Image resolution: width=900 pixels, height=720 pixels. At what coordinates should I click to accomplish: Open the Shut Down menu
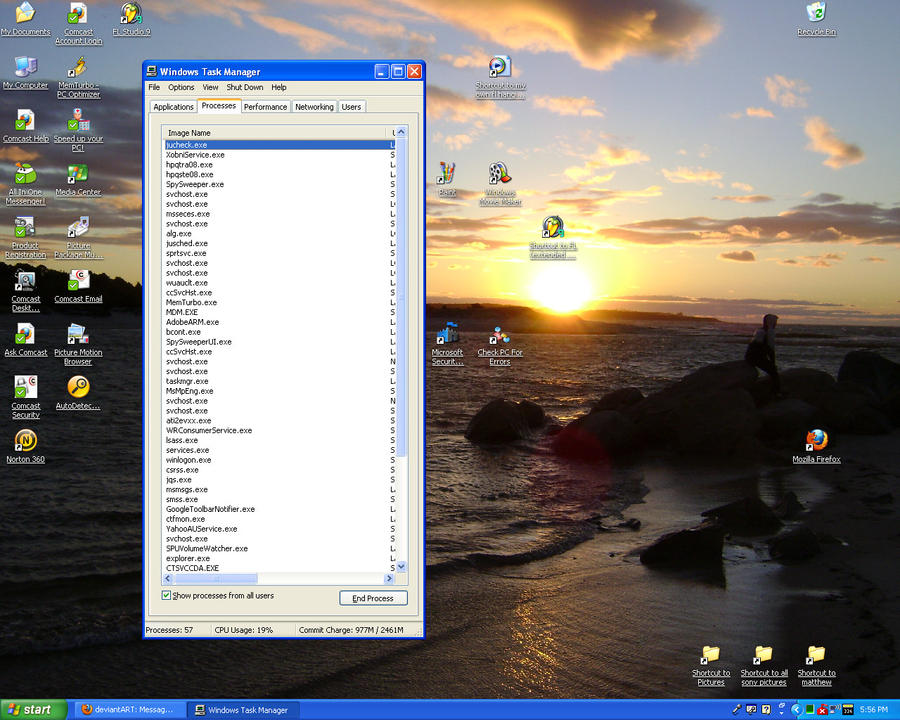coord(245,87)
